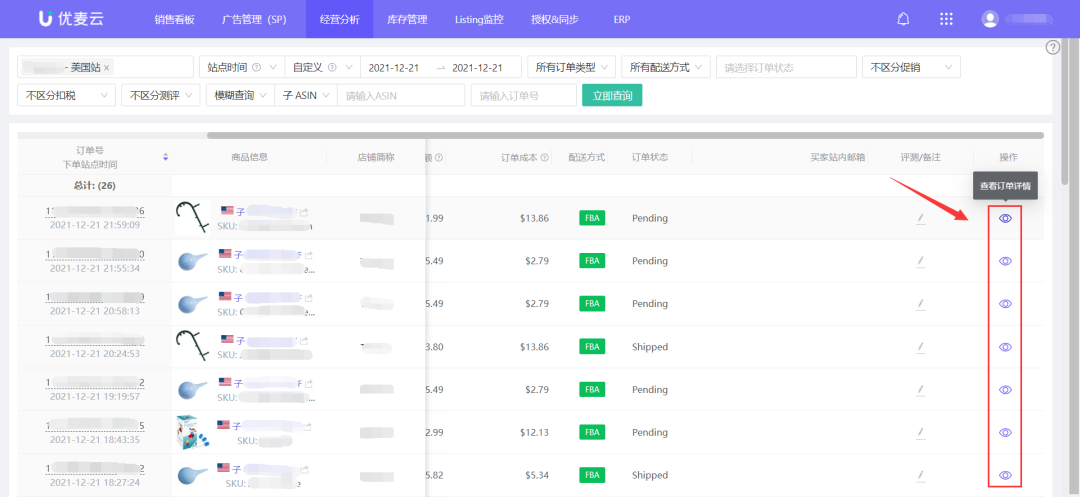
Task: Click the help icon beside 站点时间
Action: (x=256, y=67)
